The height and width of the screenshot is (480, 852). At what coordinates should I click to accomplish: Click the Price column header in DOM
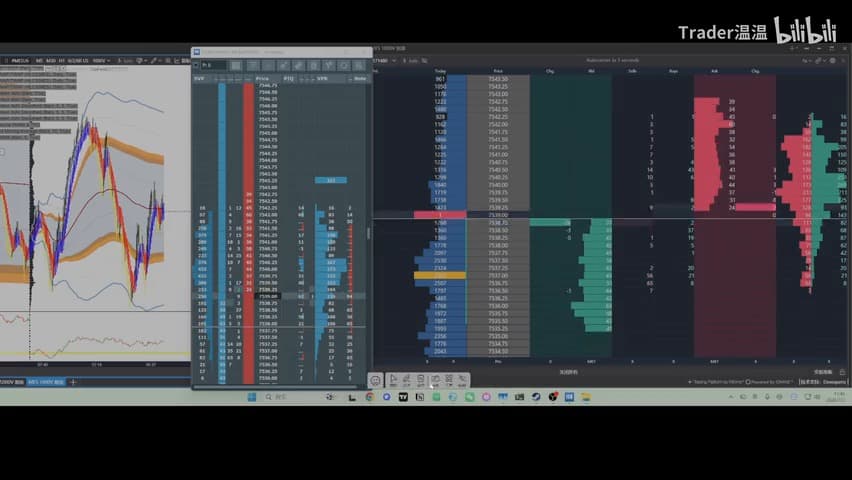pyautogui.click(x=262, y=79)
